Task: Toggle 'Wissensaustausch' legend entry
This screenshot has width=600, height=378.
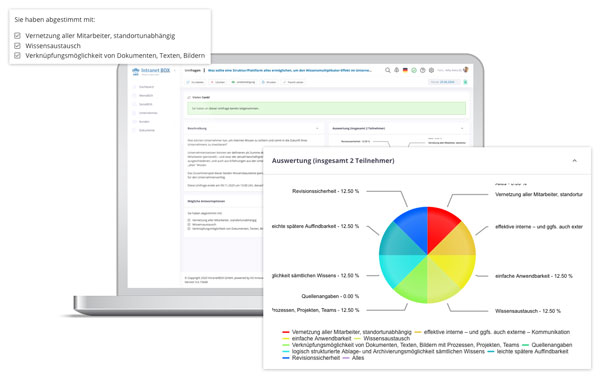Action: pyautogui.click(x=382, y=338)
